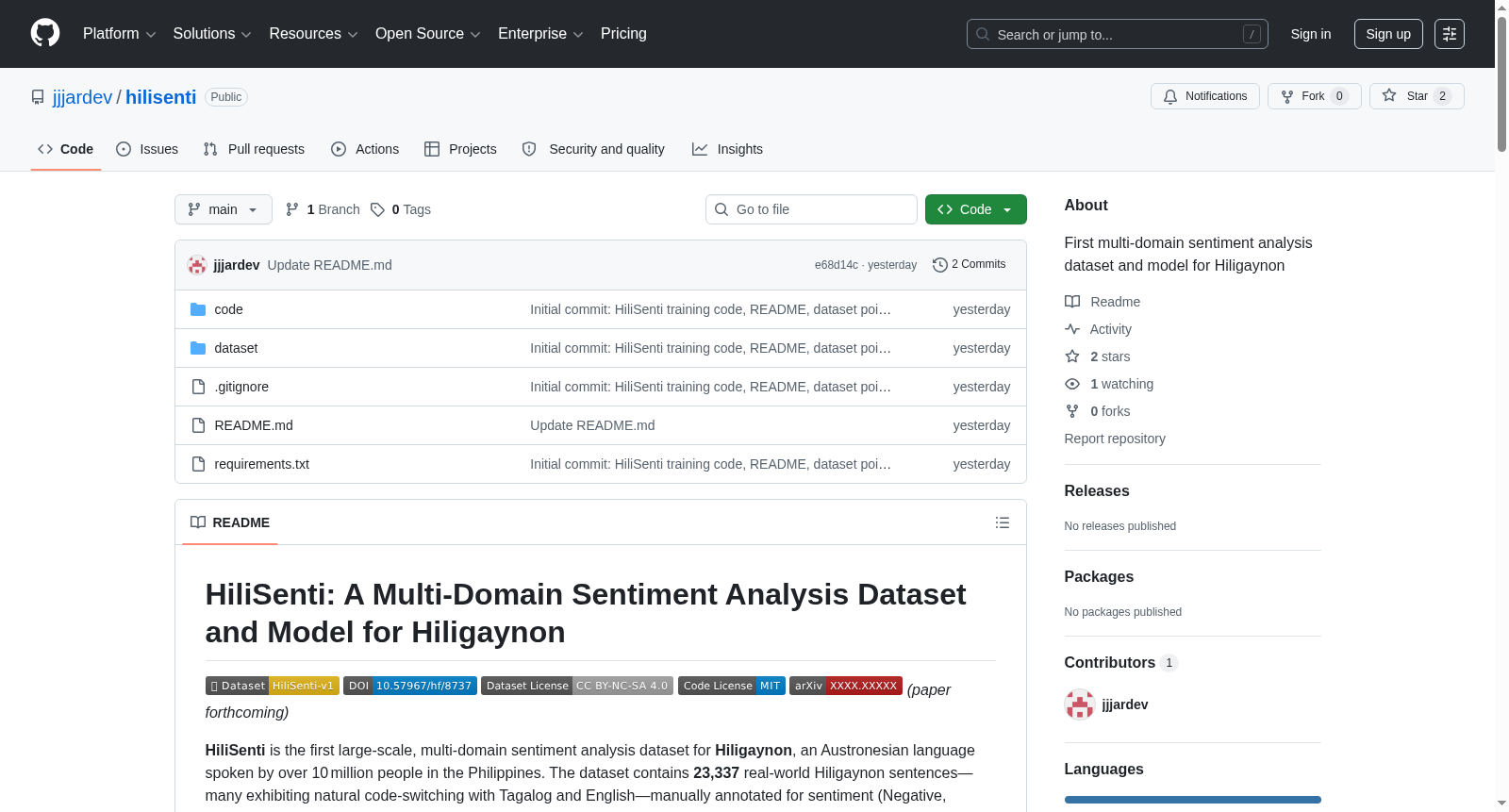Switch to the Actions tab
The width and height of the screenshot is (1509, 812).
point(365,149)
